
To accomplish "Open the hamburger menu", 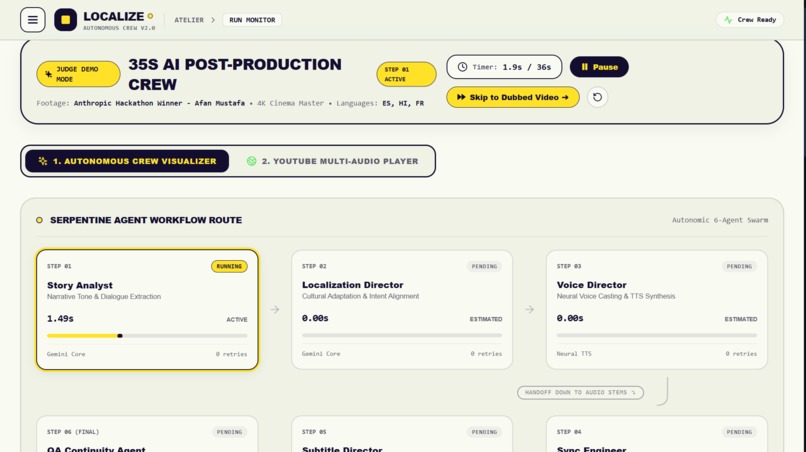I will tap(32, 20).
